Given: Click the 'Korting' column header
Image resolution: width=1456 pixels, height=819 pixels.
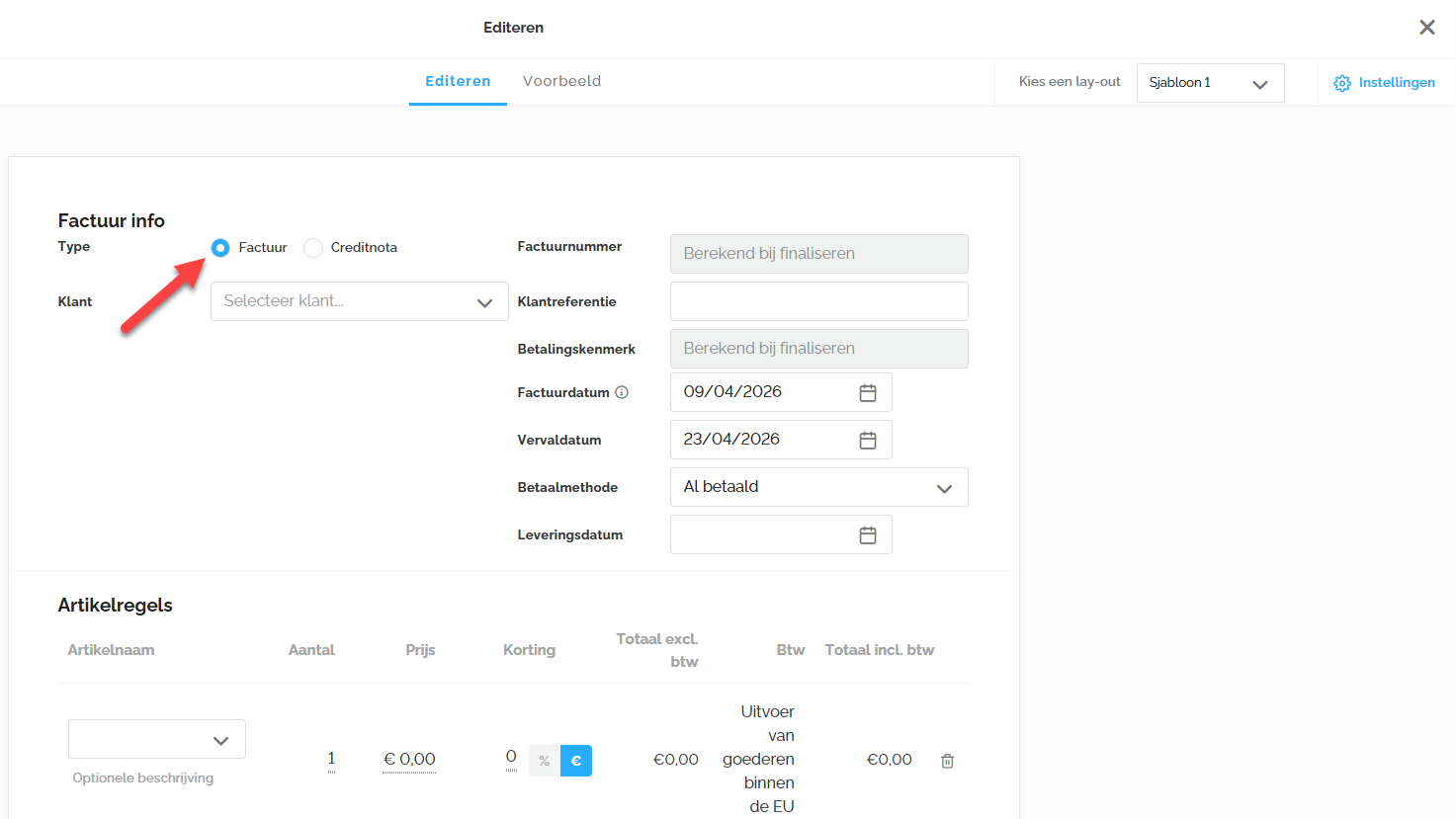Looking at the screenshot, I should [529, 650].
